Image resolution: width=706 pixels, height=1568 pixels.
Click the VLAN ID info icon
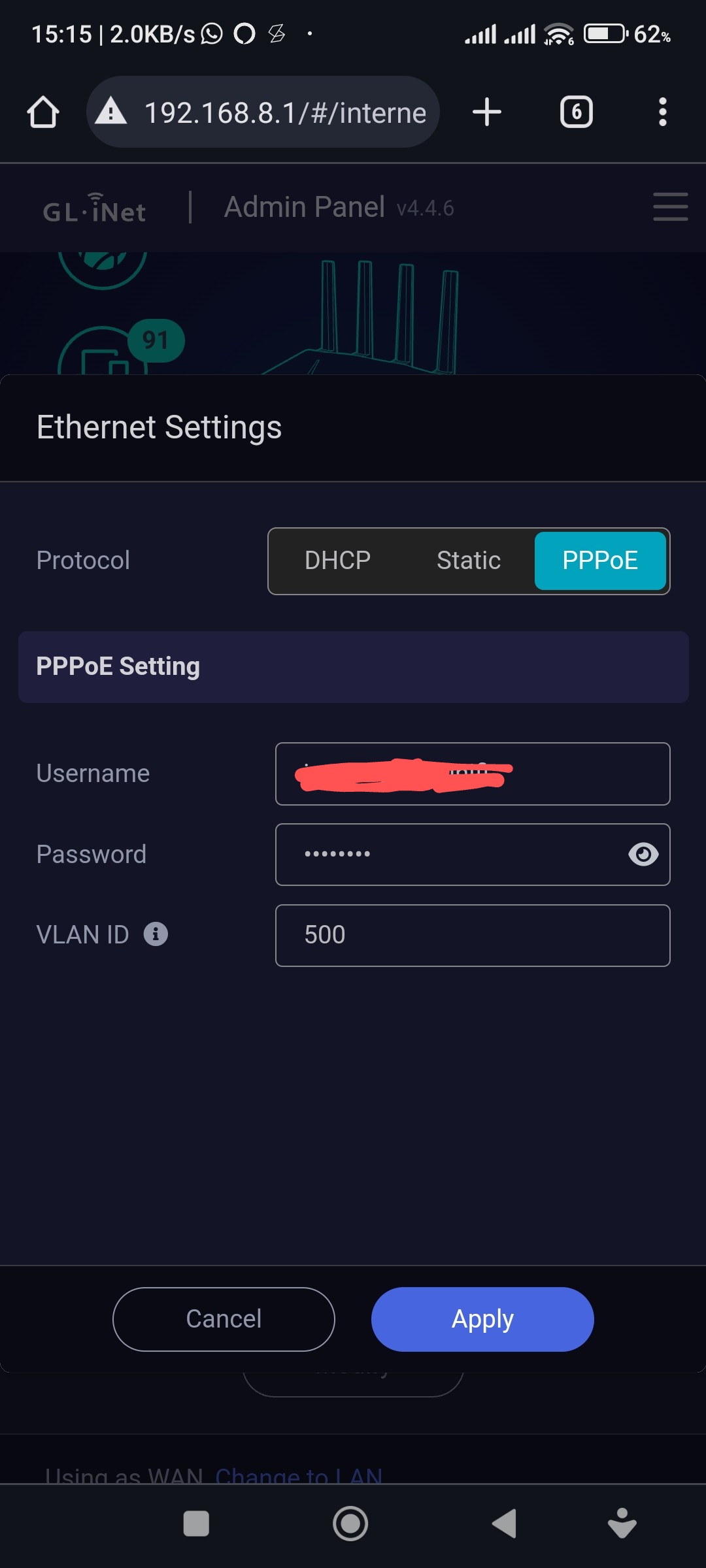(156, 934)
